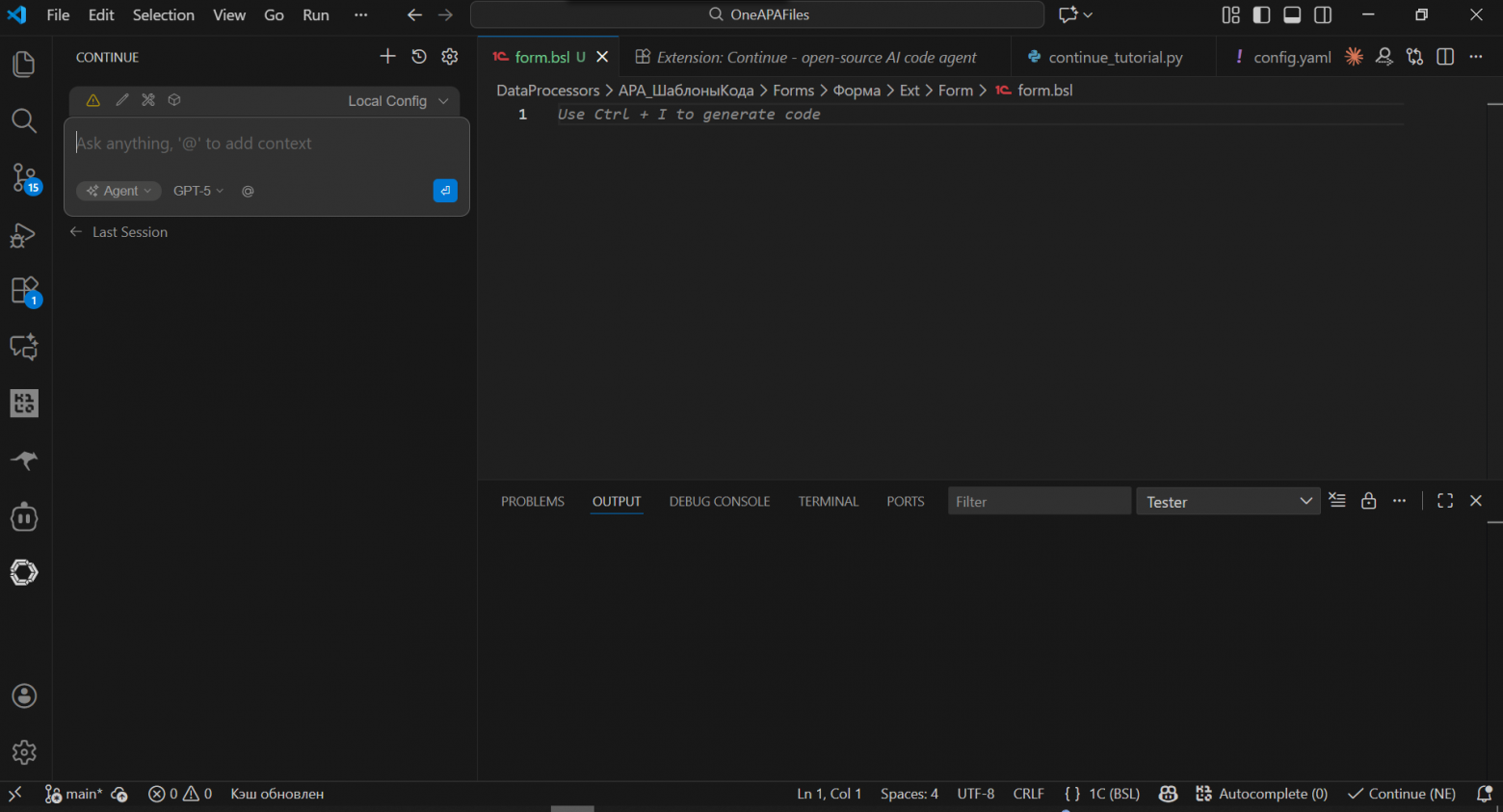This screenshot has width=1503, height=812.
Task: Open the Extensions view
Action: coord(23,290)
